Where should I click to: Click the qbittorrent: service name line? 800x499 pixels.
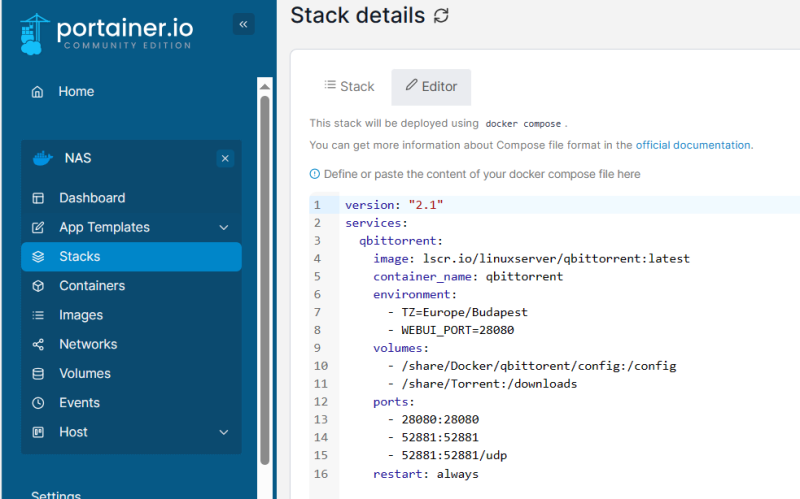coord(401,241)
